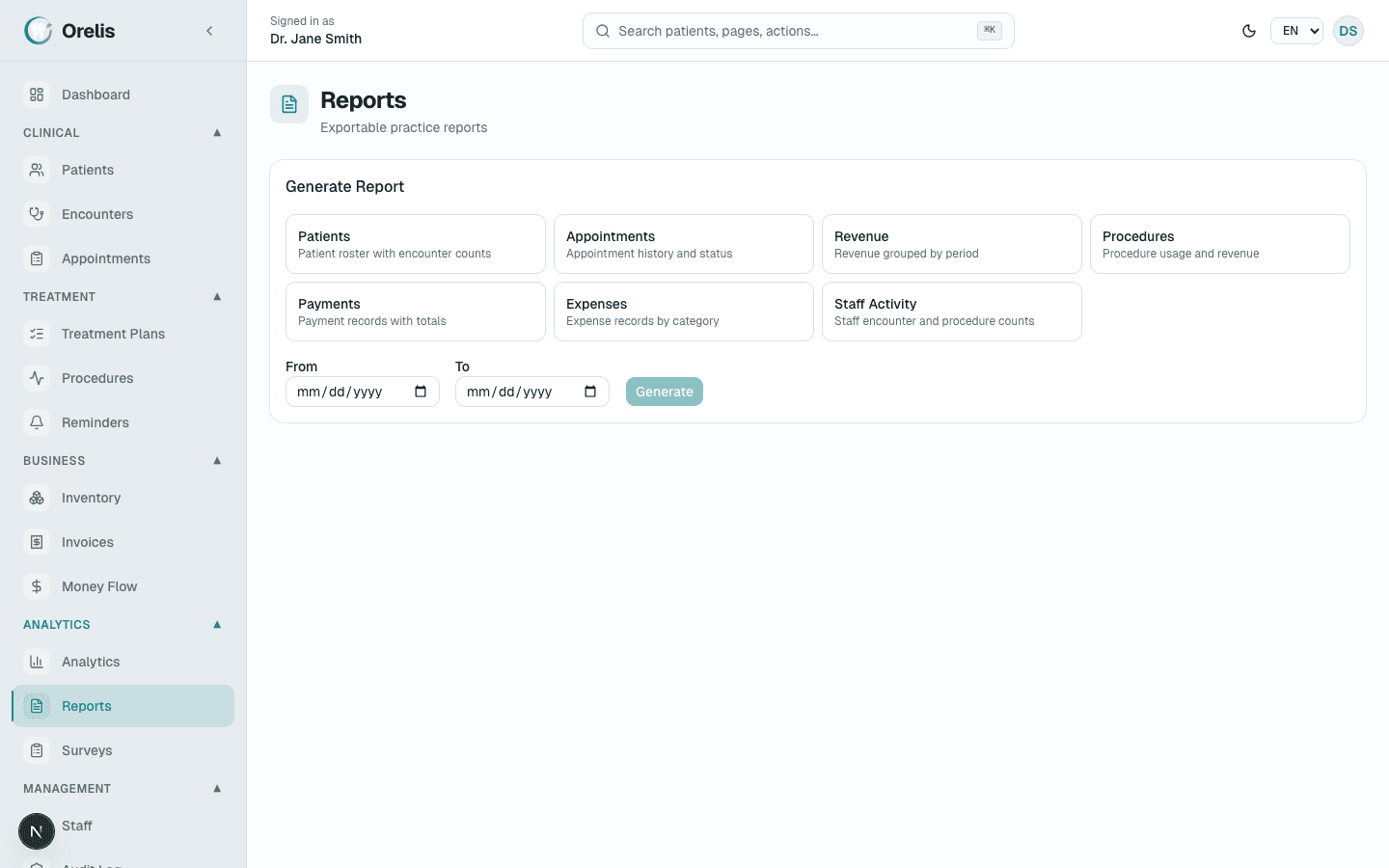Image resolution: width=1389 pixels, height=868 pixels.
Task: Open the From date calendar picker icon
Action: (x=421, y=392)
